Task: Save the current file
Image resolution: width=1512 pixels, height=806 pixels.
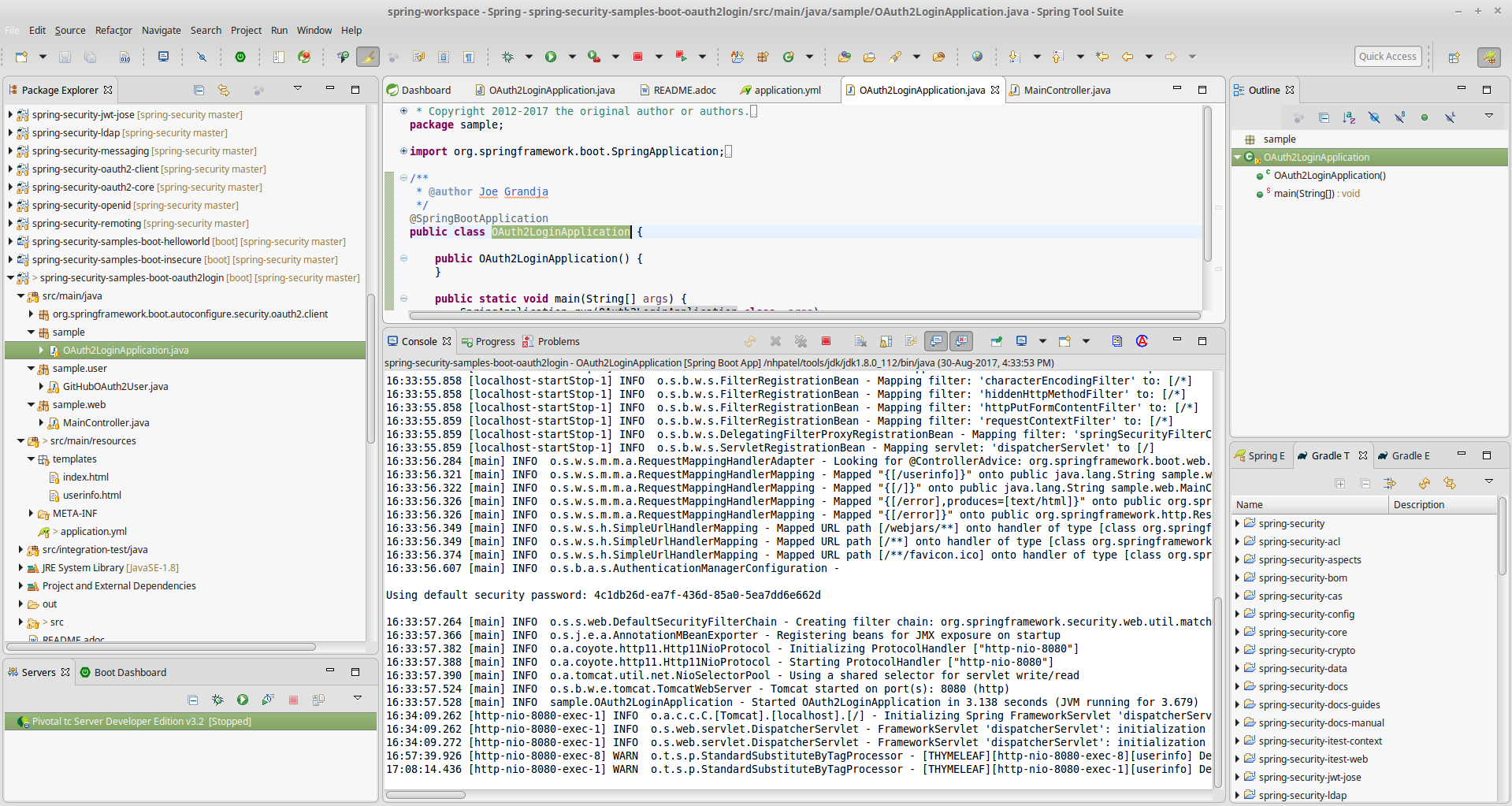Action: click(x=65, y=57)
